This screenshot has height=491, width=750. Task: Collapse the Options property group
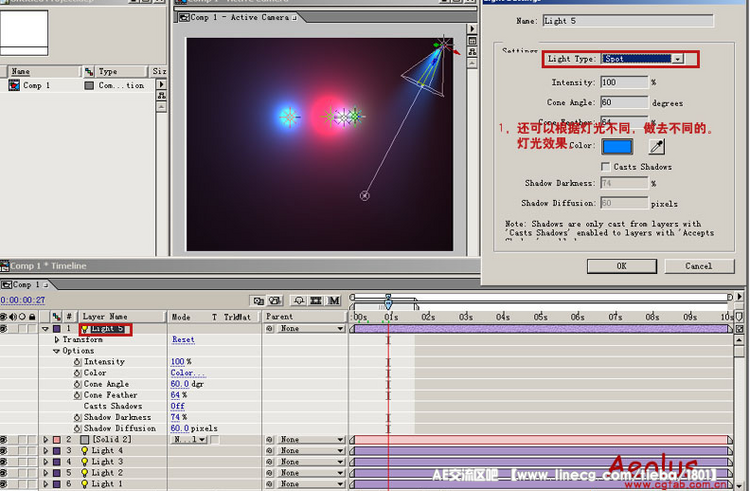[x=57, y=351]
